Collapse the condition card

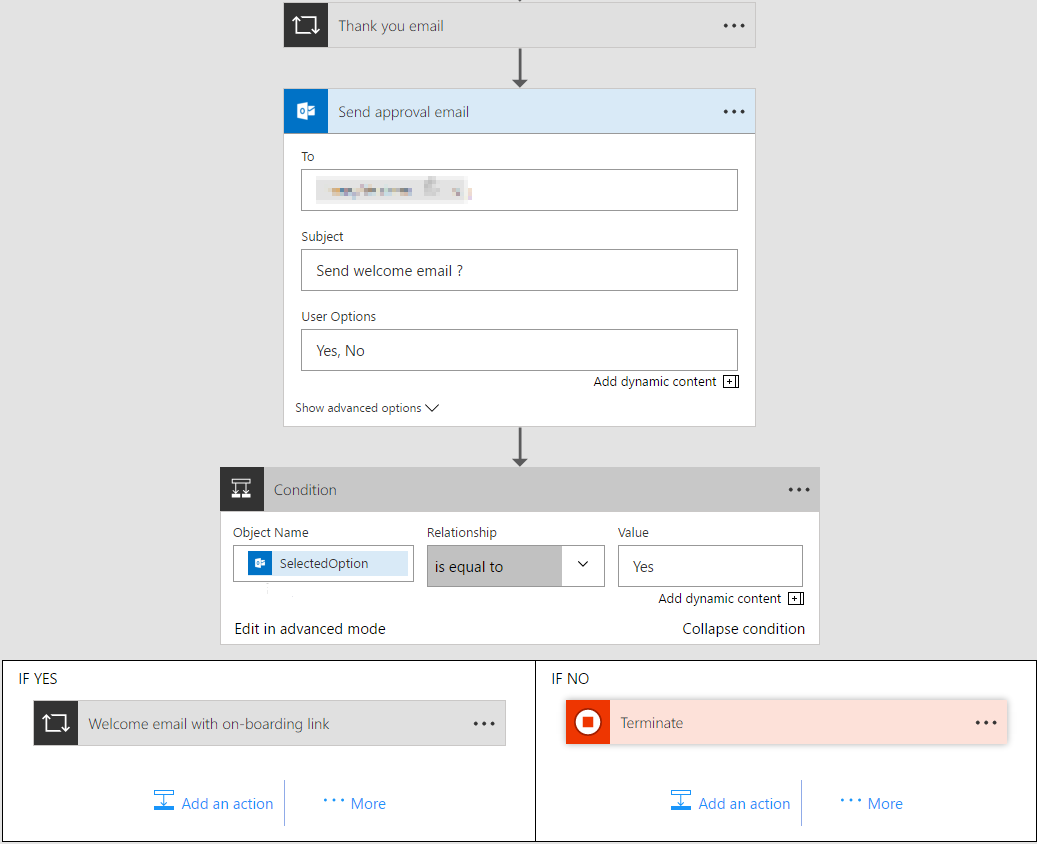pos(743,629)
